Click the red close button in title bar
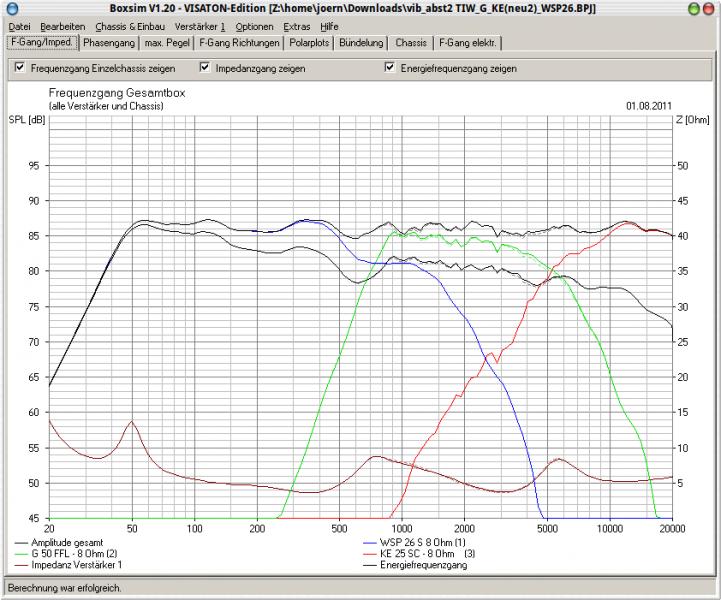The width and height of the screenshot is (721, 600). click(710, 8)
